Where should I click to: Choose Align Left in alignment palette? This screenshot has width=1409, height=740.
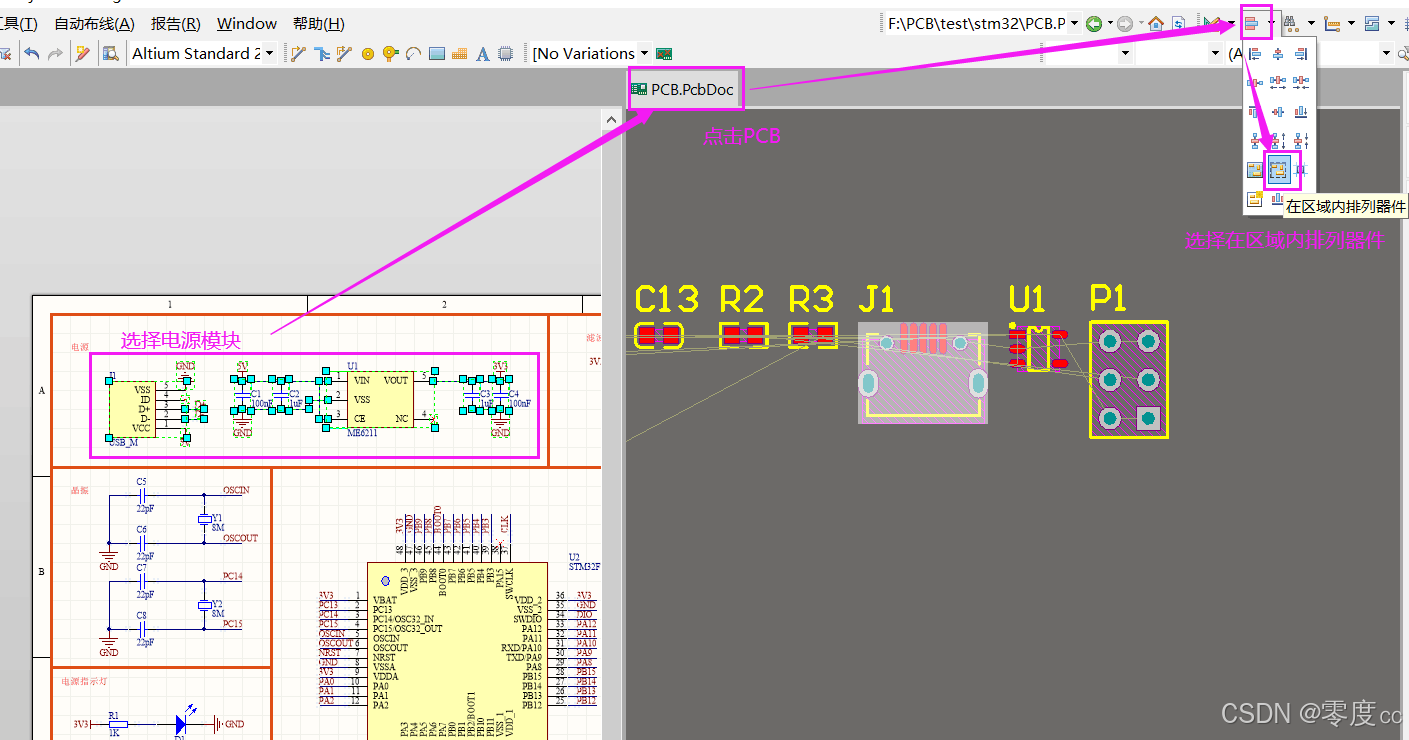[1255, 54]
